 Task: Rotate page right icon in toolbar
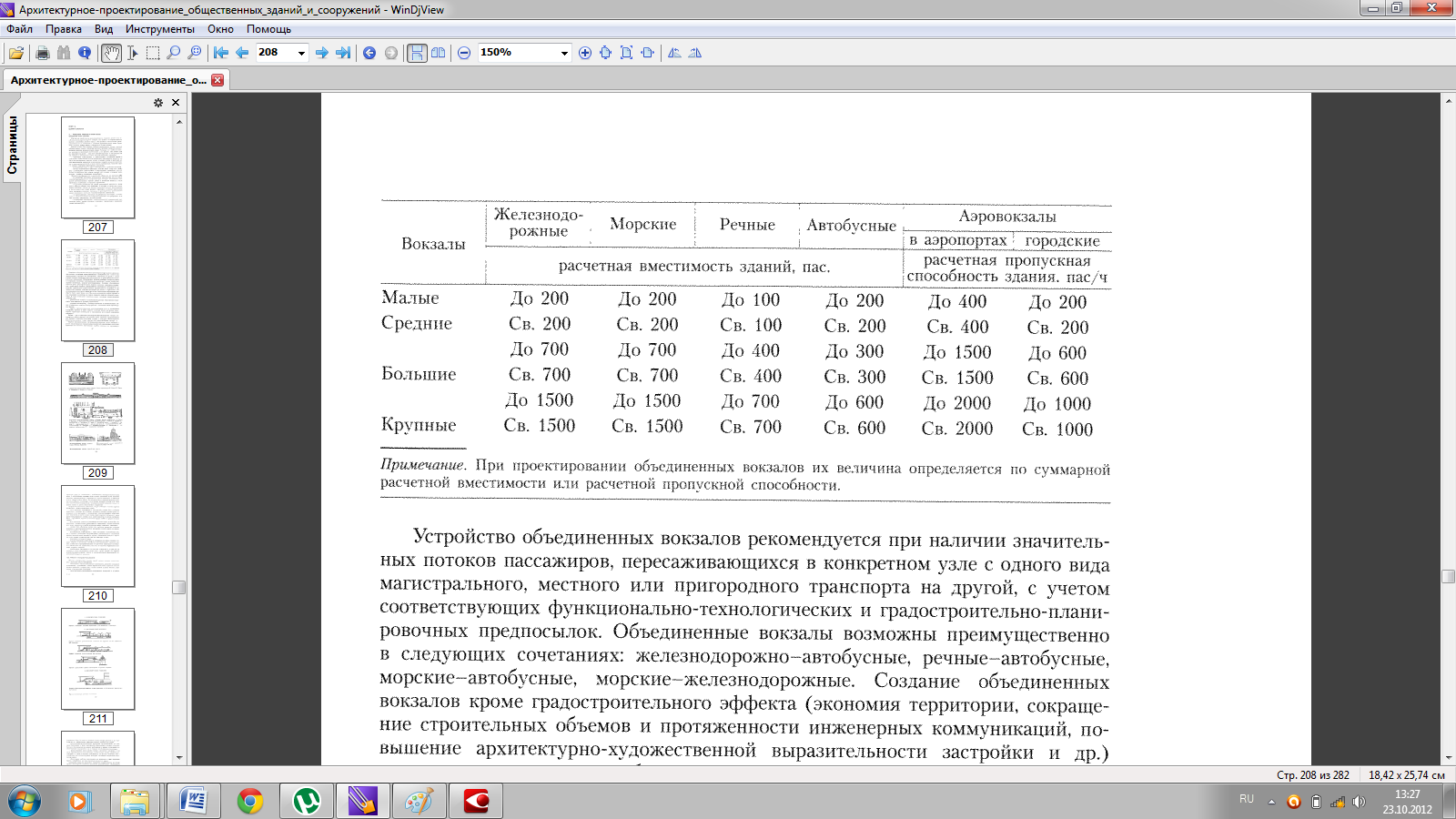(695, 53)
